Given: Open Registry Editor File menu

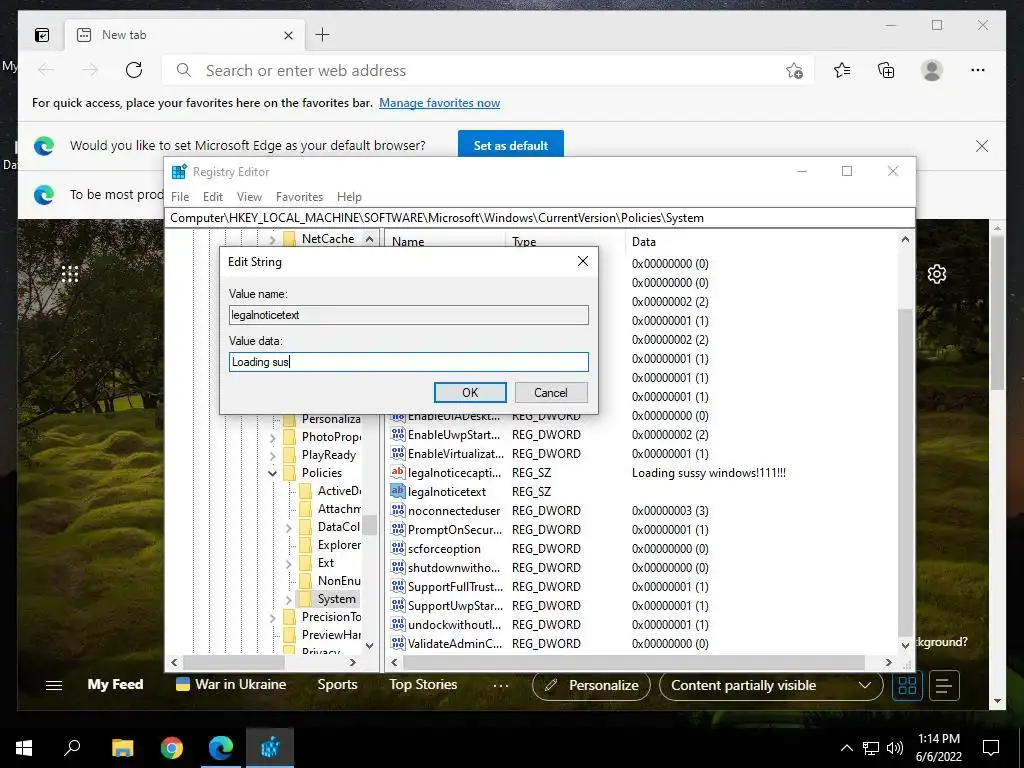Looking at the screenshot, I should [x=180, y=197].
